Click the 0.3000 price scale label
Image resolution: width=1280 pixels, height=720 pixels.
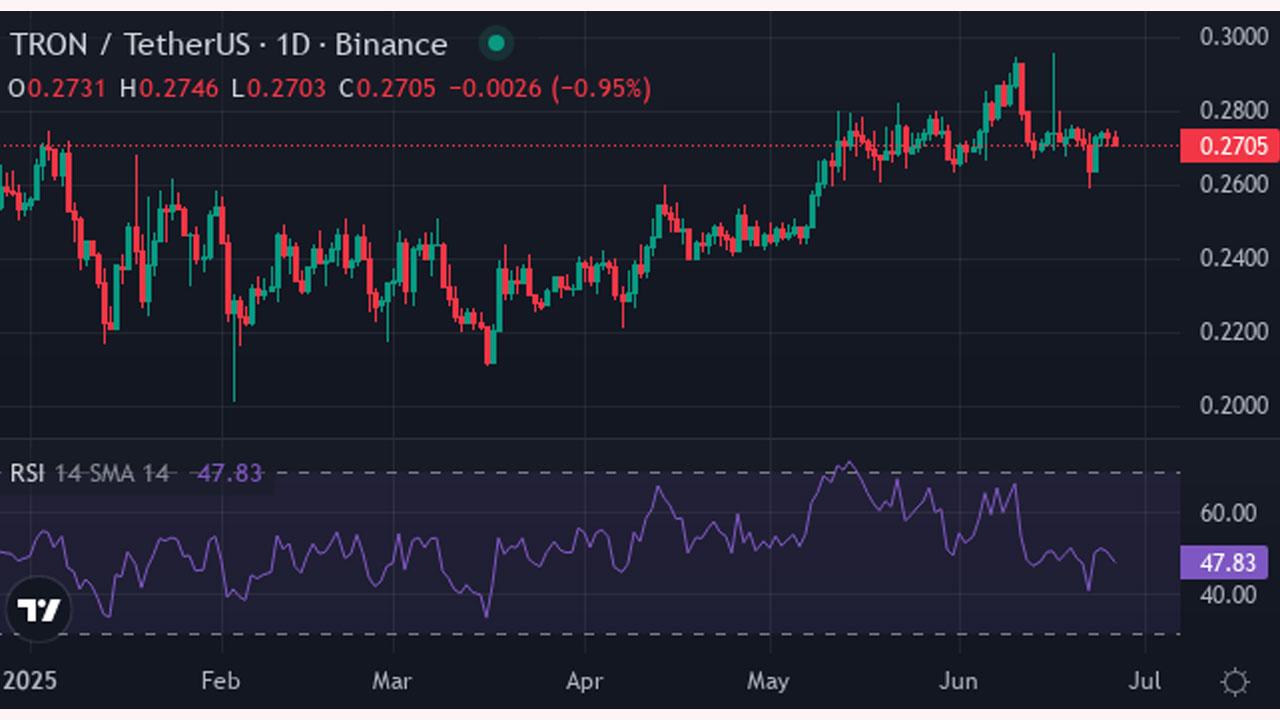(x=1233, y=37)
